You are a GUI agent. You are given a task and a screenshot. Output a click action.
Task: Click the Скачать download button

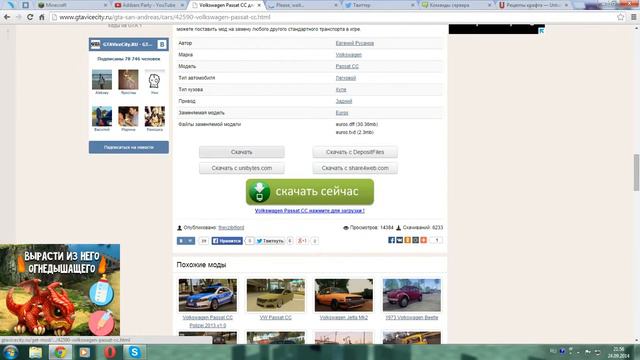(242, 152)
